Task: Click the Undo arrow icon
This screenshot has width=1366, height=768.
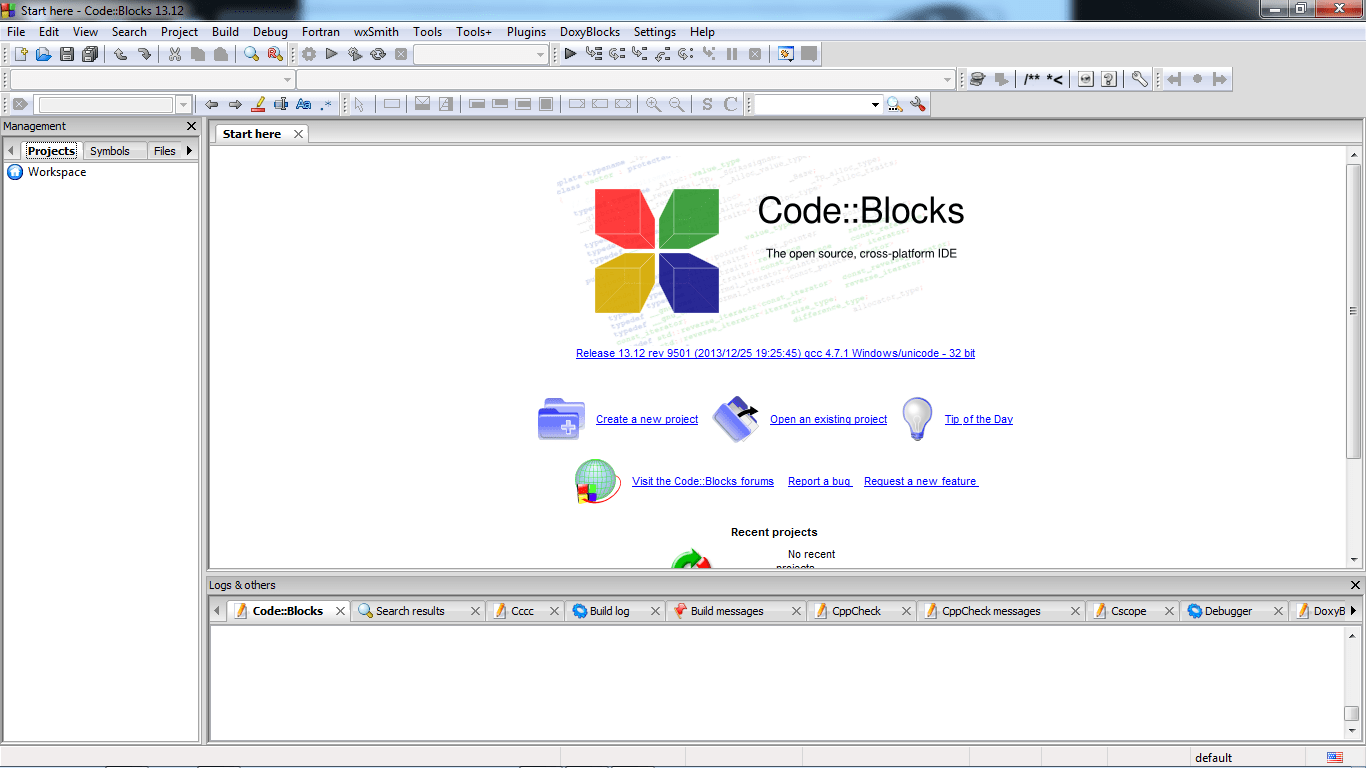Action: point(121,54)
